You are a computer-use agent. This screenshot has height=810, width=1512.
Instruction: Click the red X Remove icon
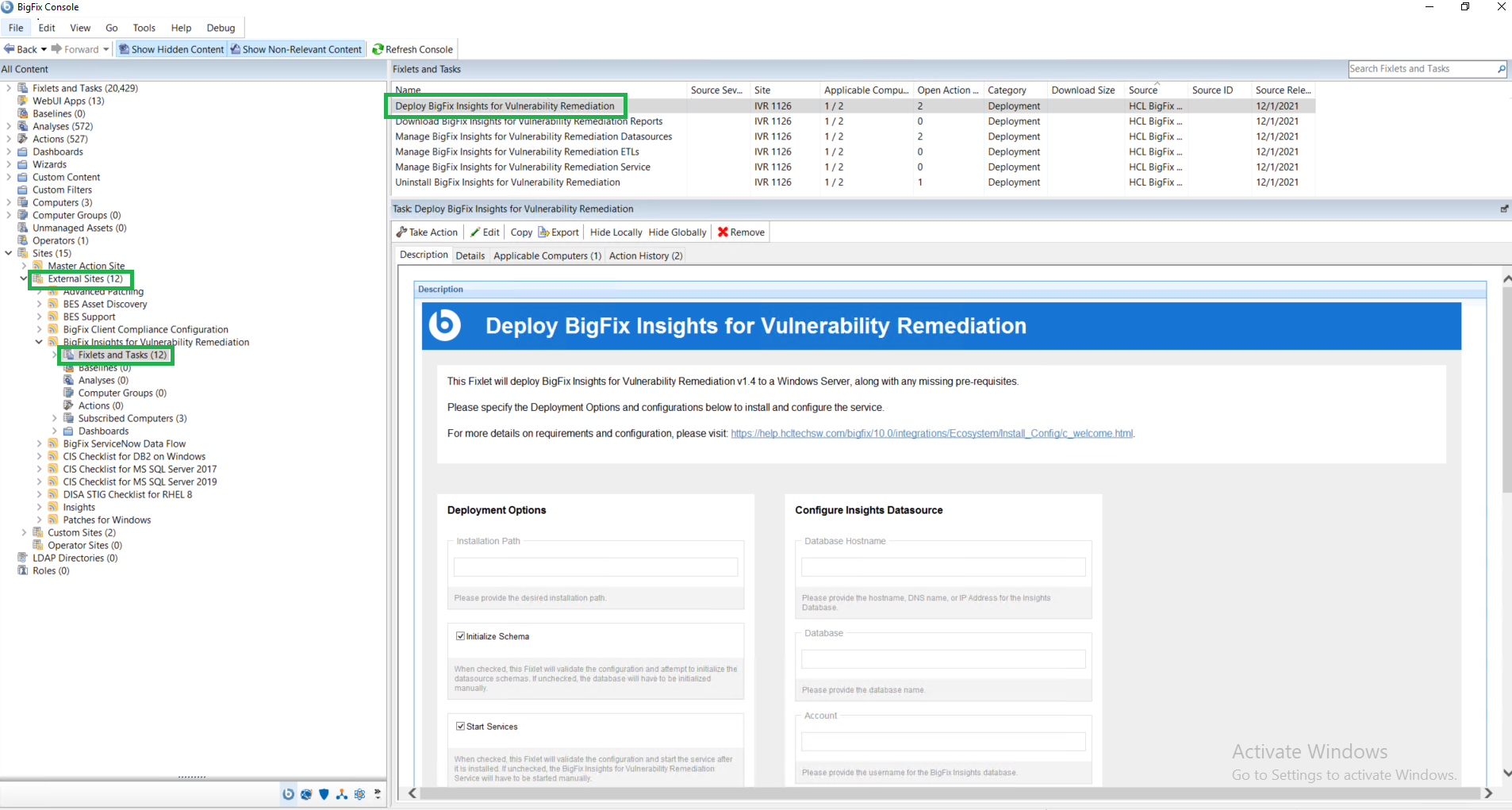click(x=723, y=232)
